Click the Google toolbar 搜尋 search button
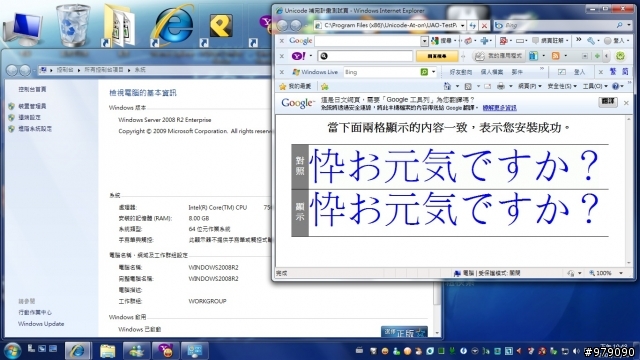This screenshot has width=640, height=360. (442, 40)
